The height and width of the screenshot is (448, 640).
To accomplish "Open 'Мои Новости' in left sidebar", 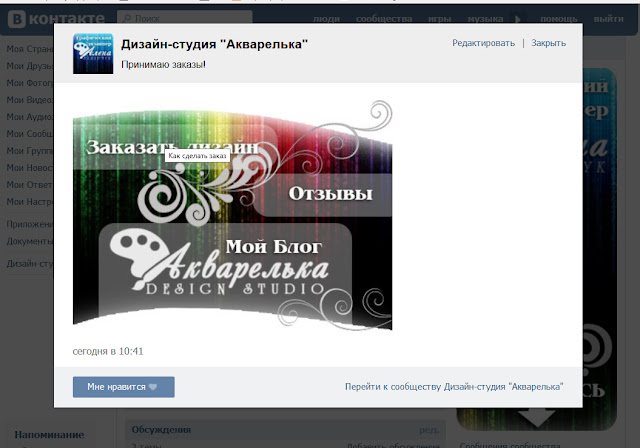I will 30,168.
